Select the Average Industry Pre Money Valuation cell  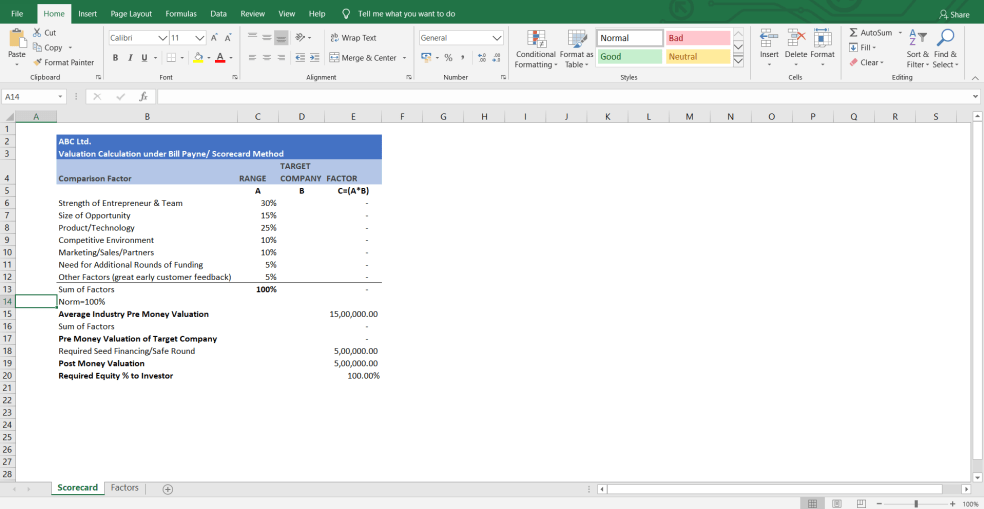133,314
